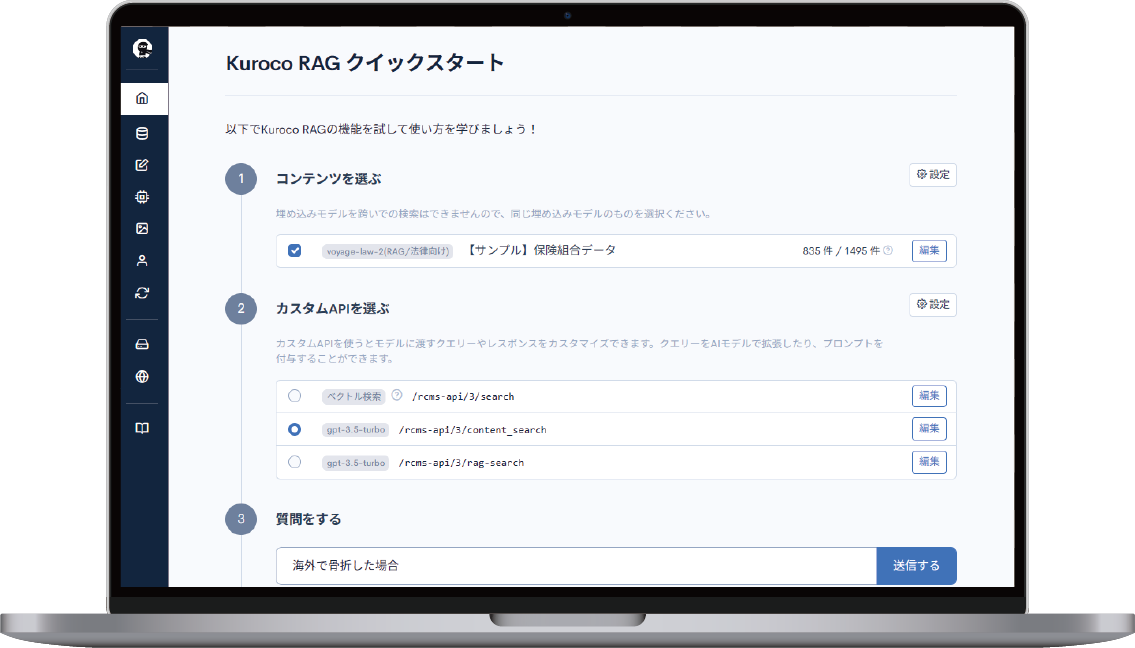Select the /rcms-api/3/content_search radio button
This screenshot has height=648, width=1135.
[x=295, y=429]
